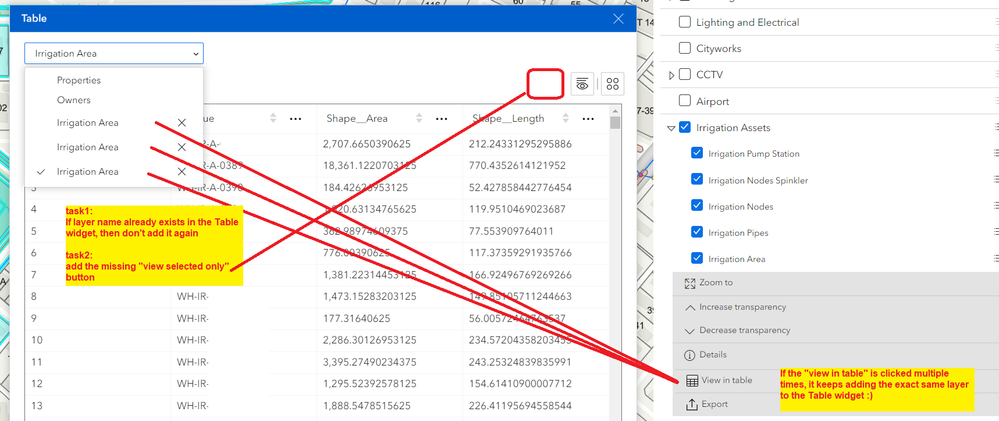Click the View in table grid icon
Viewport: 999px width, 421px height.
point(692,381)
